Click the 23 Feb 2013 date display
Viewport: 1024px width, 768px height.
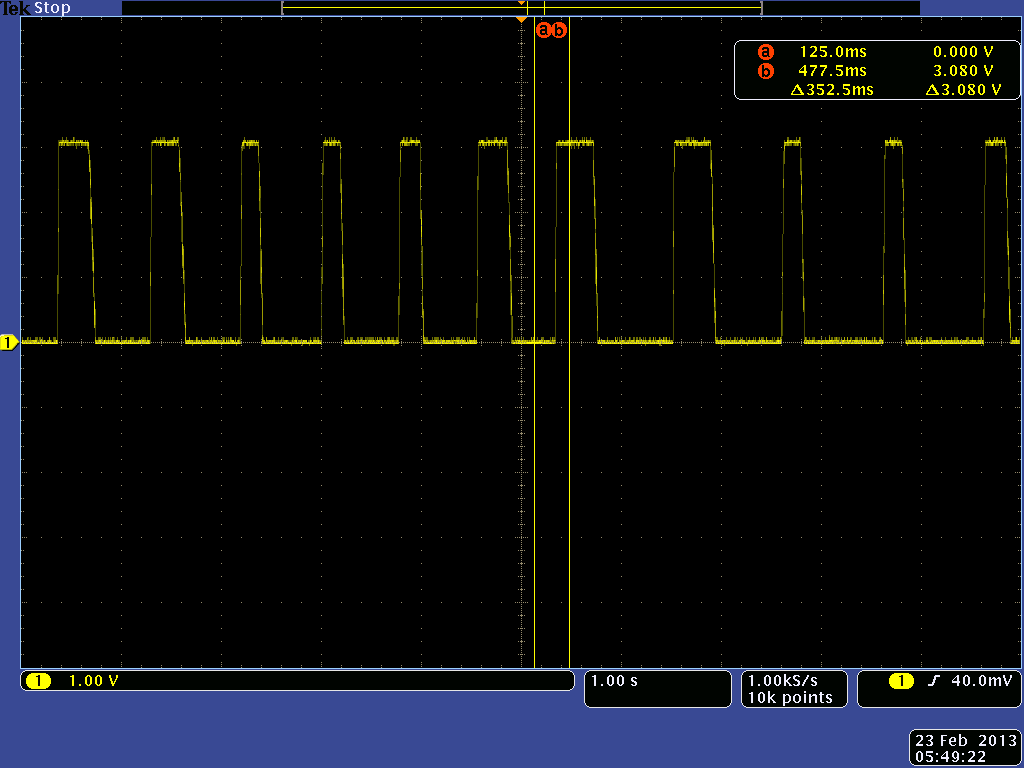(964, 740)
